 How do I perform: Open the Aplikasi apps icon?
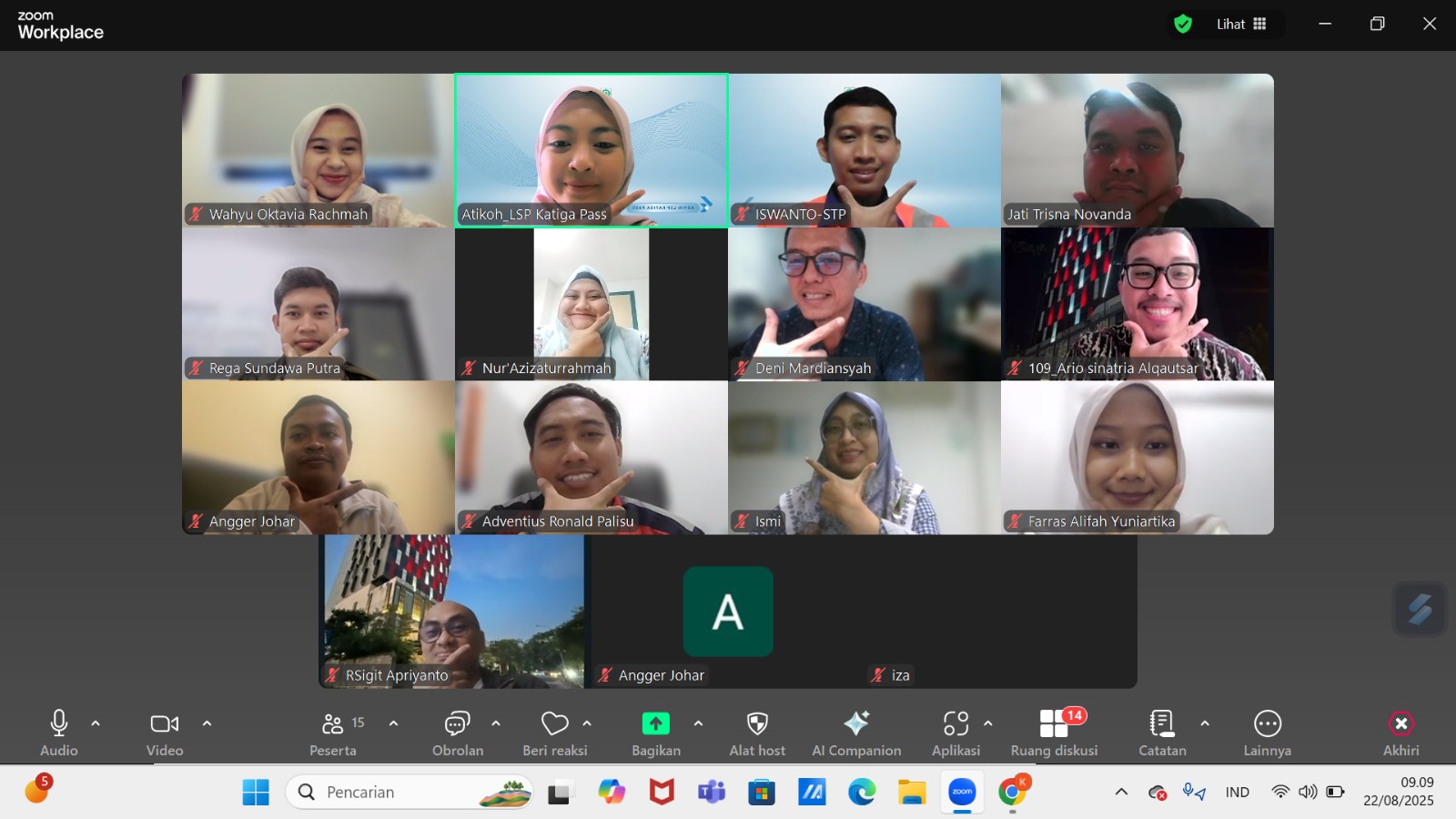point(955,723)
